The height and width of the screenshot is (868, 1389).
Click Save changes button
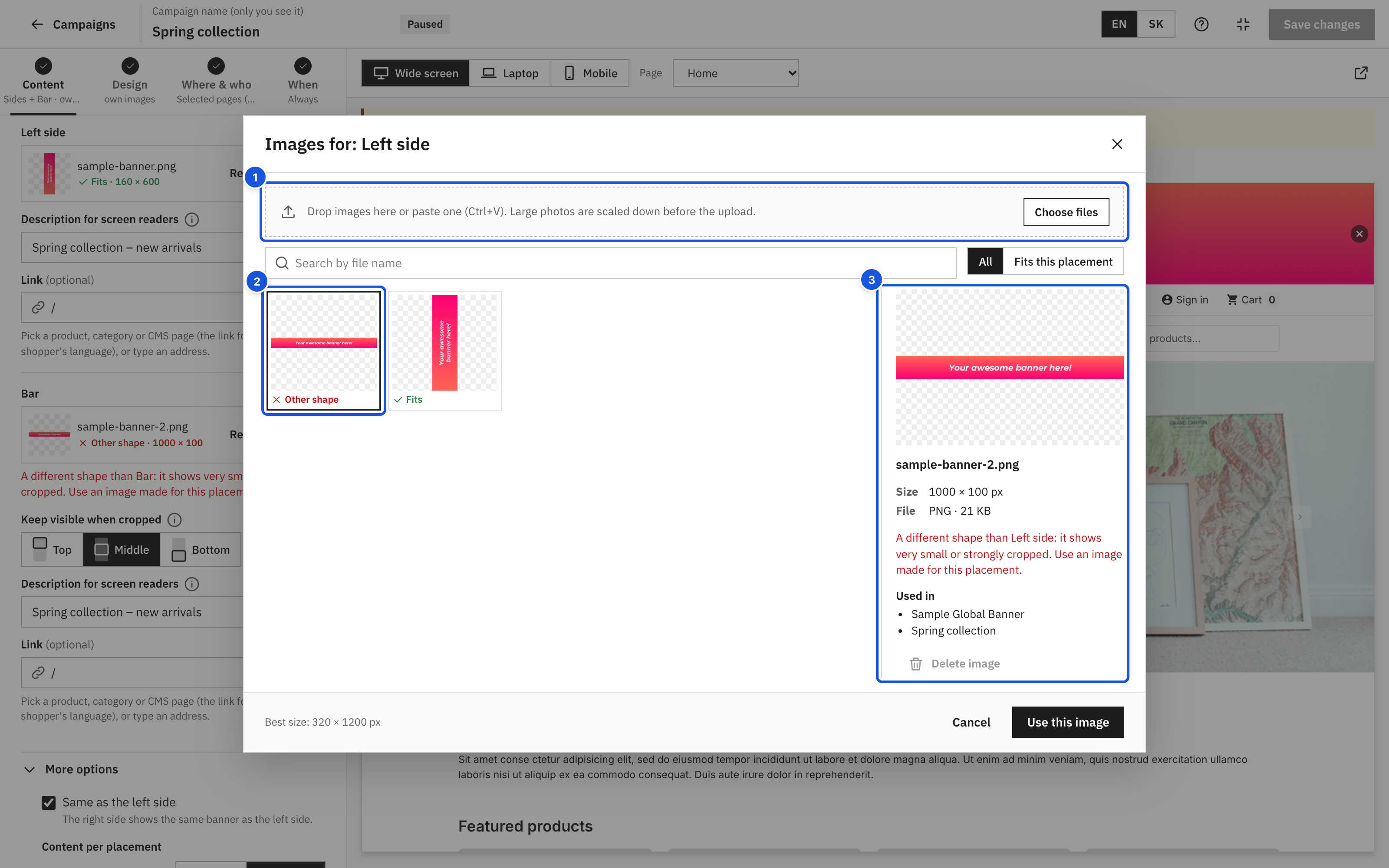coord(1321,24)
